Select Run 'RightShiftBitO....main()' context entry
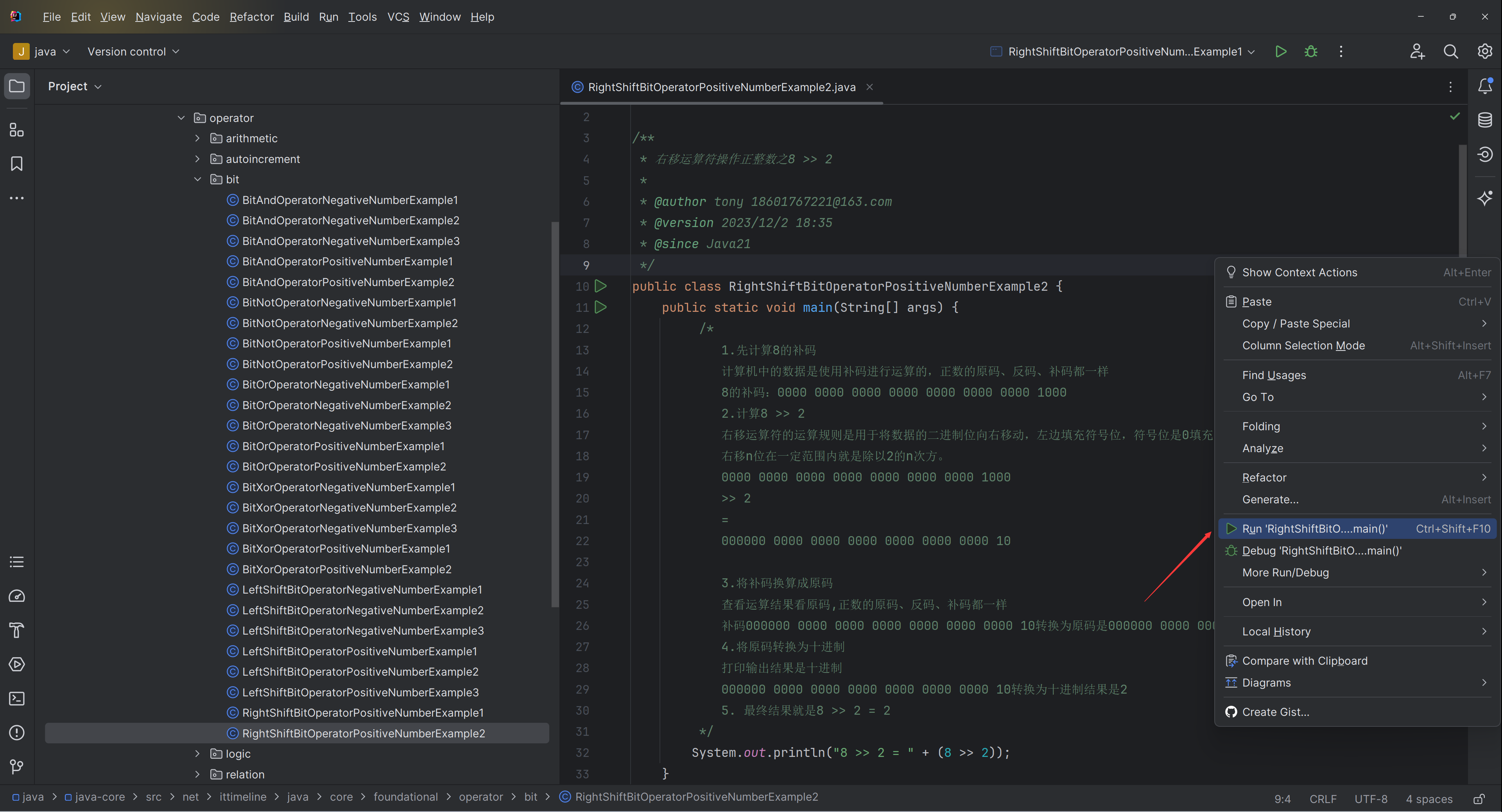Image resolution: width=1502 pixels, height=812 pixels. (1357, 528)
